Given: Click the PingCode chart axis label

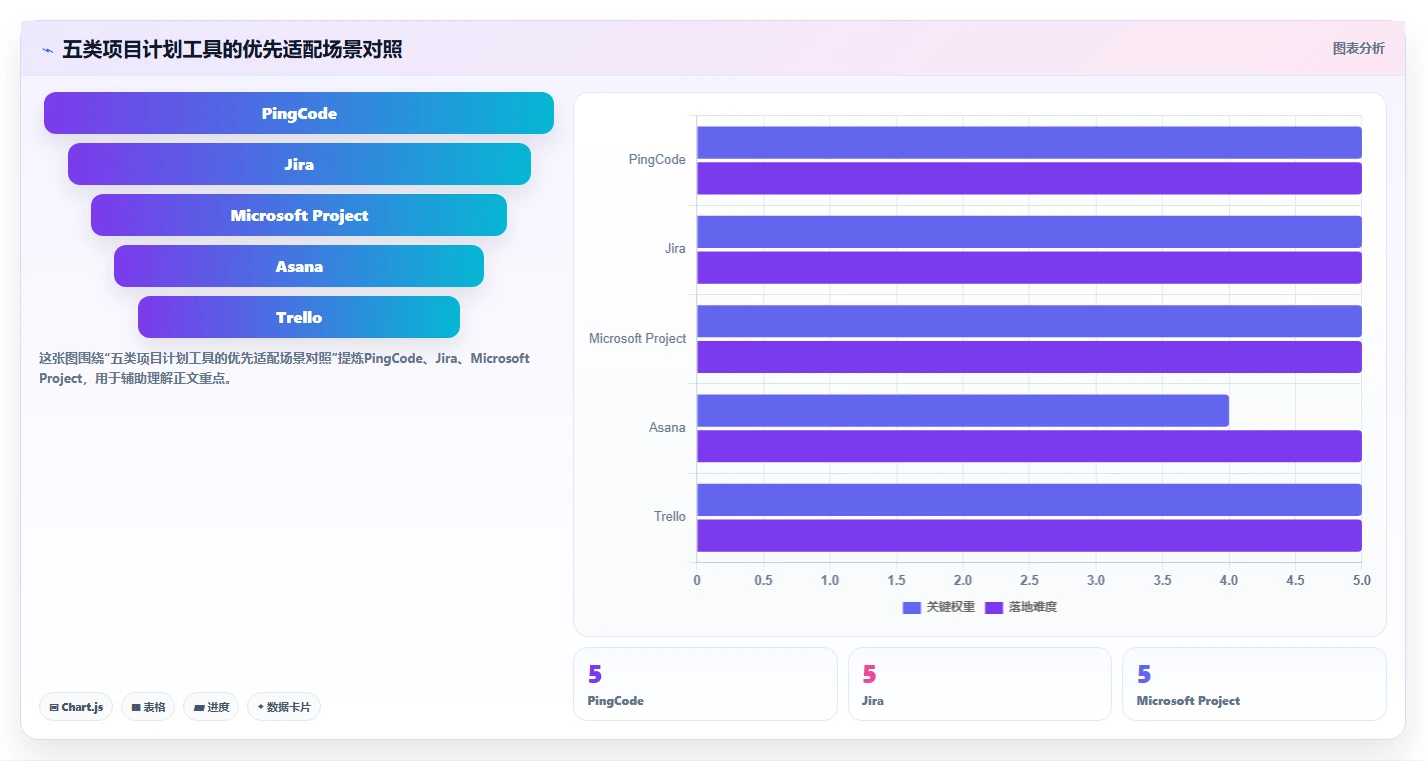Looking at the screenshot, I should pyautogui.click(x=657, y=160).
